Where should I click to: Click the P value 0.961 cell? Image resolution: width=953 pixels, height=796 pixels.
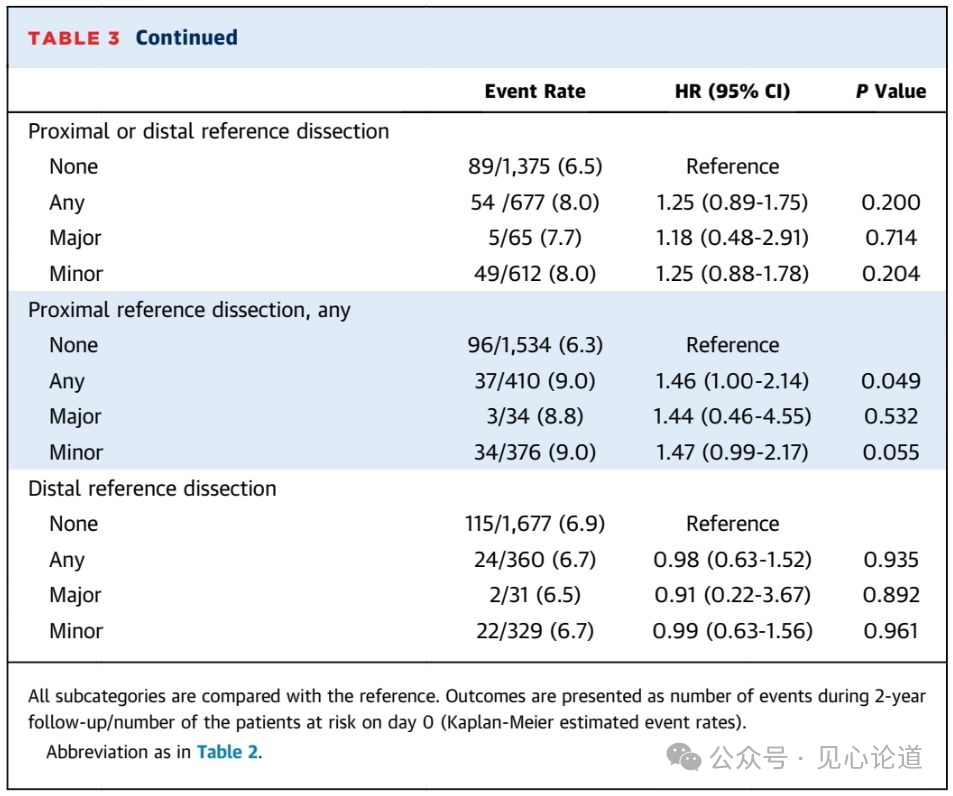coord(890,631)
